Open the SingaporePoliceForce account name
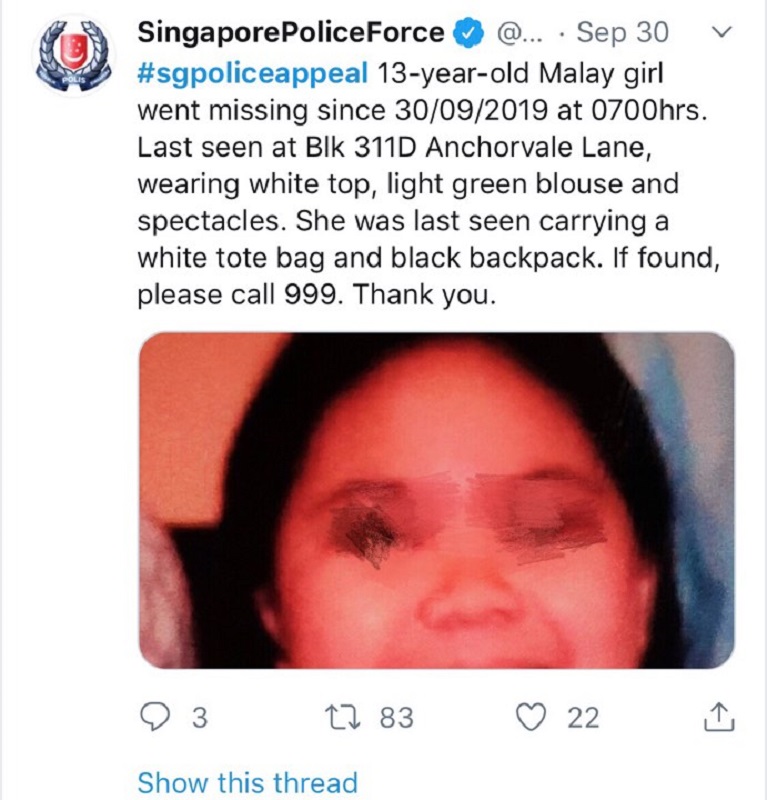The height and width of the screenshot is (800, 767). (291, 33)
